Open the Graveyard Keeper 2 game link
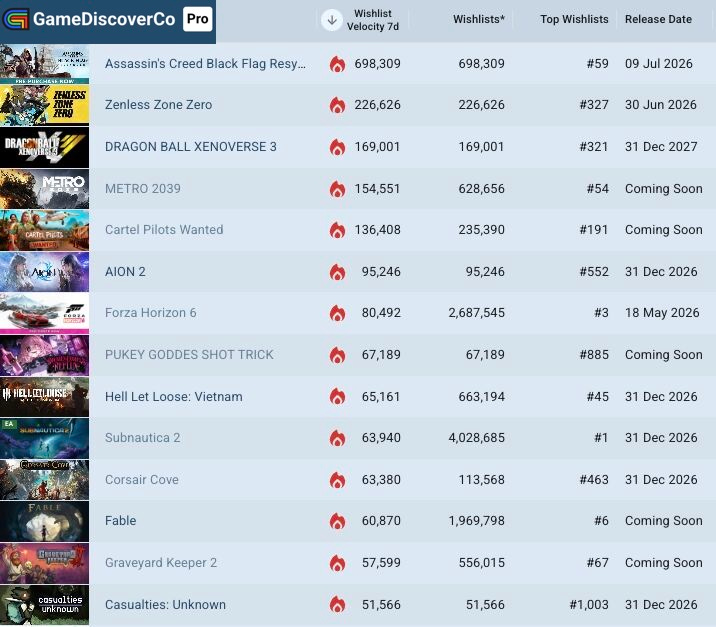The height and width of the screenshot is (627, 716). 161,563
